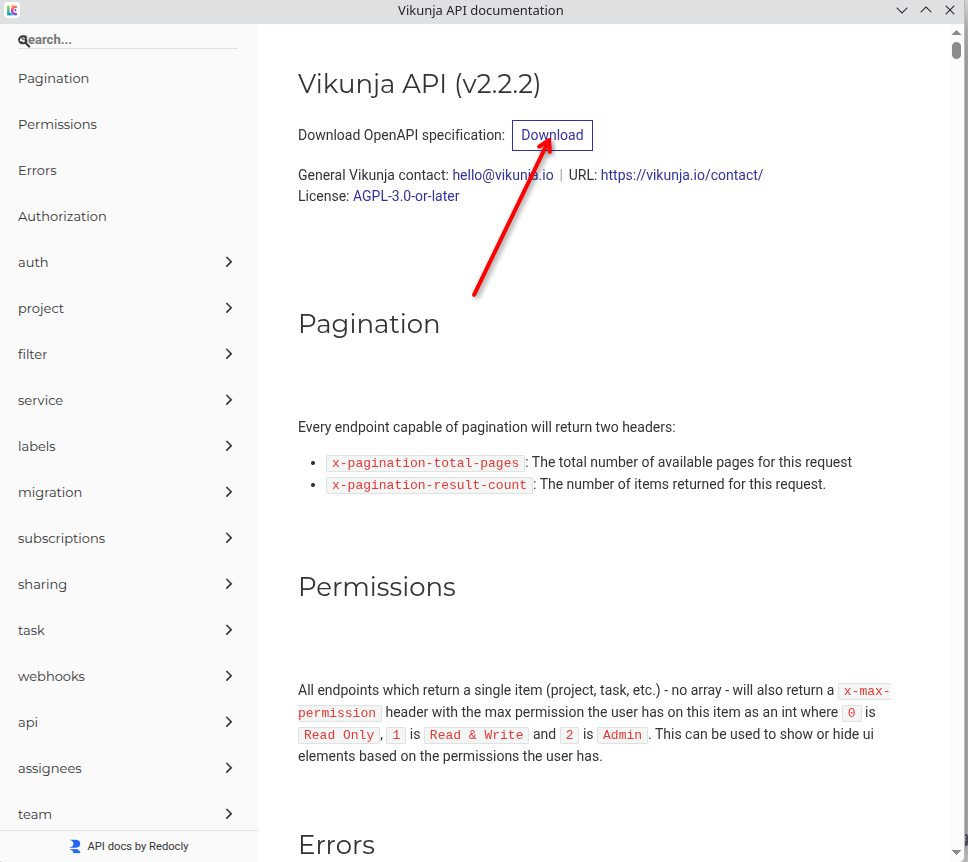Download the OpenAPI specification
The image size is (968, 862).
552,135
